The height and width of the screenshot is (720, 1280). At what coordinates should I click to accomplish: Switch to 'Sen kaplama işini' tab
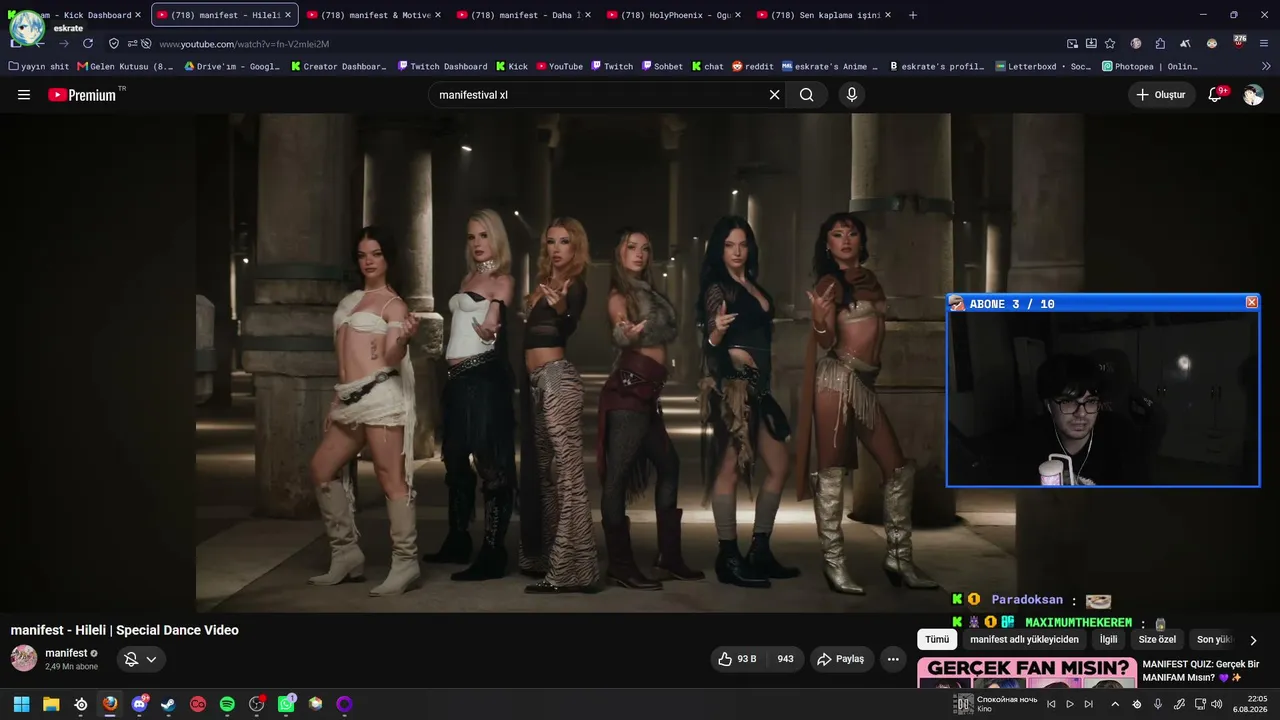(x=824, y=15)
